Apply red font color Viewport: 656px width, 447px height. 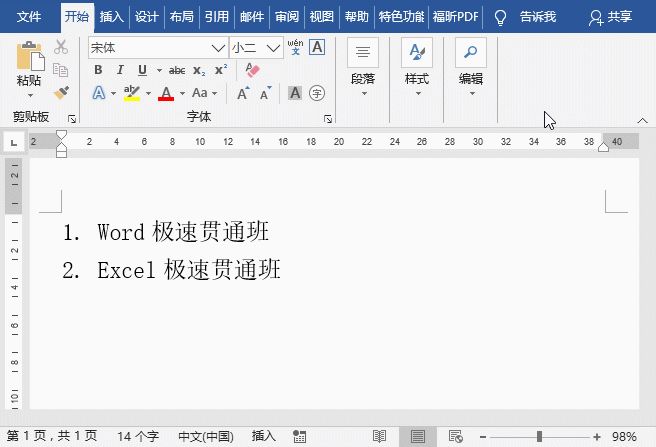point(166,93)
